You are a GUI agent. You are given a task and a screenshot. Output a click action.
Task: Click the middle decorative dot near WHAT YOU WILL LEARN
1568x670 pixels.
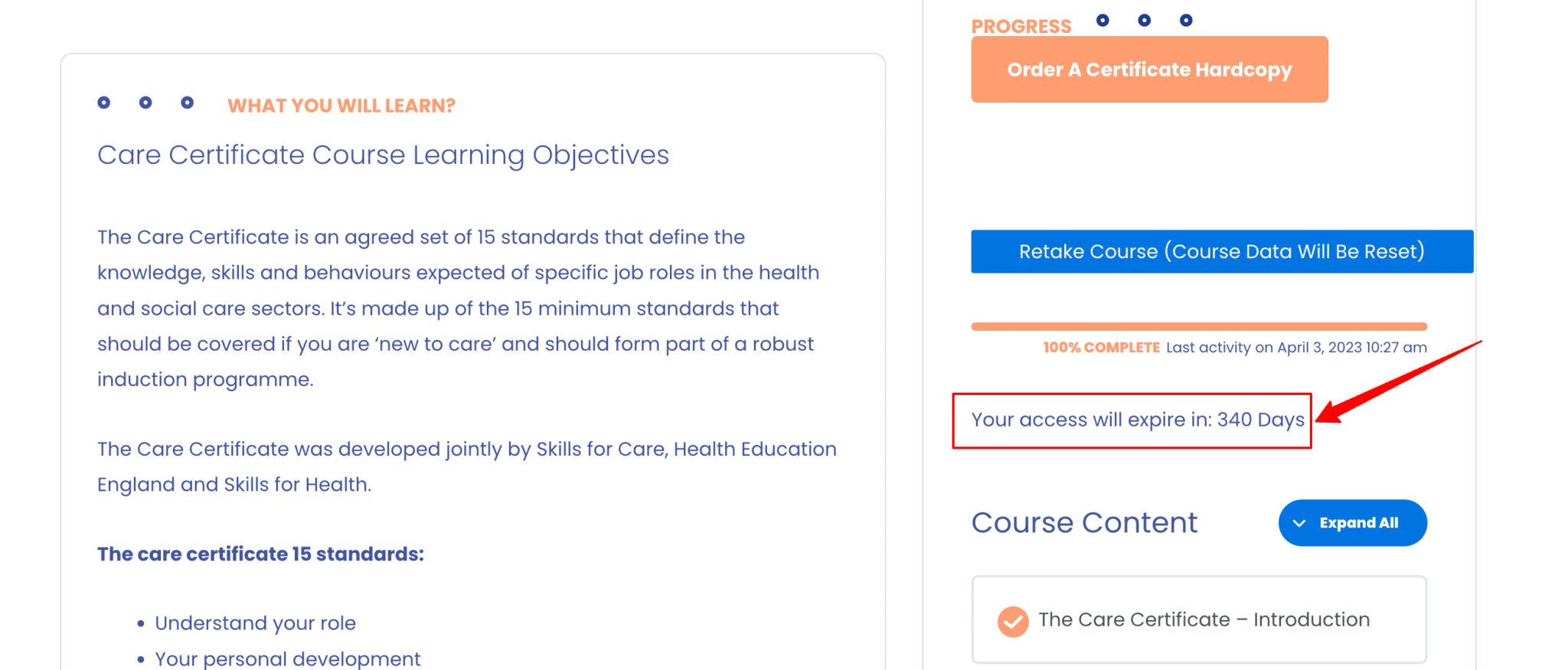point(145,102)
